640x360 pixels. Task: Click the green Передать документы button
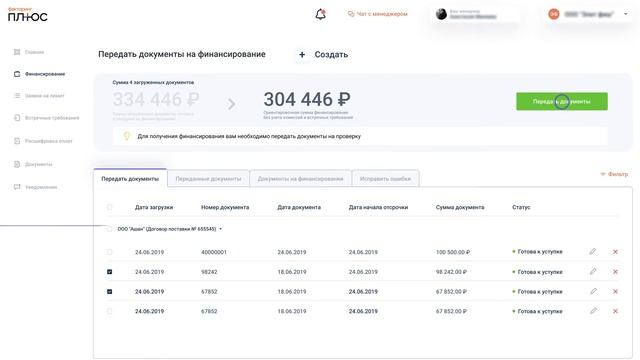click(x=562, y=101)
